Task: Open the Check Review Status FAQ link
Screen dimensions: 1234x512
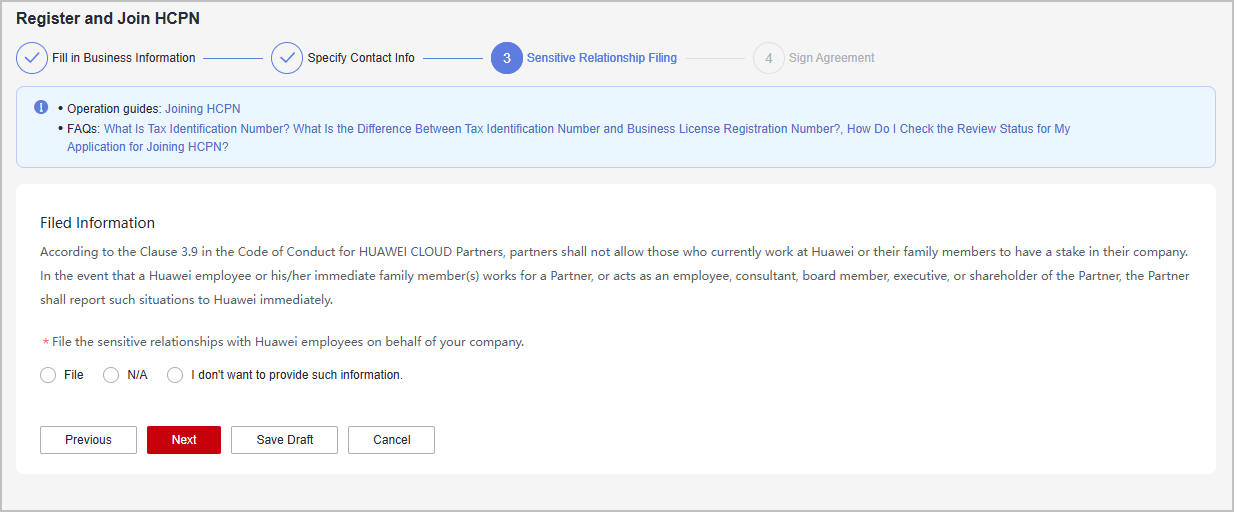Action: point(958,129)
